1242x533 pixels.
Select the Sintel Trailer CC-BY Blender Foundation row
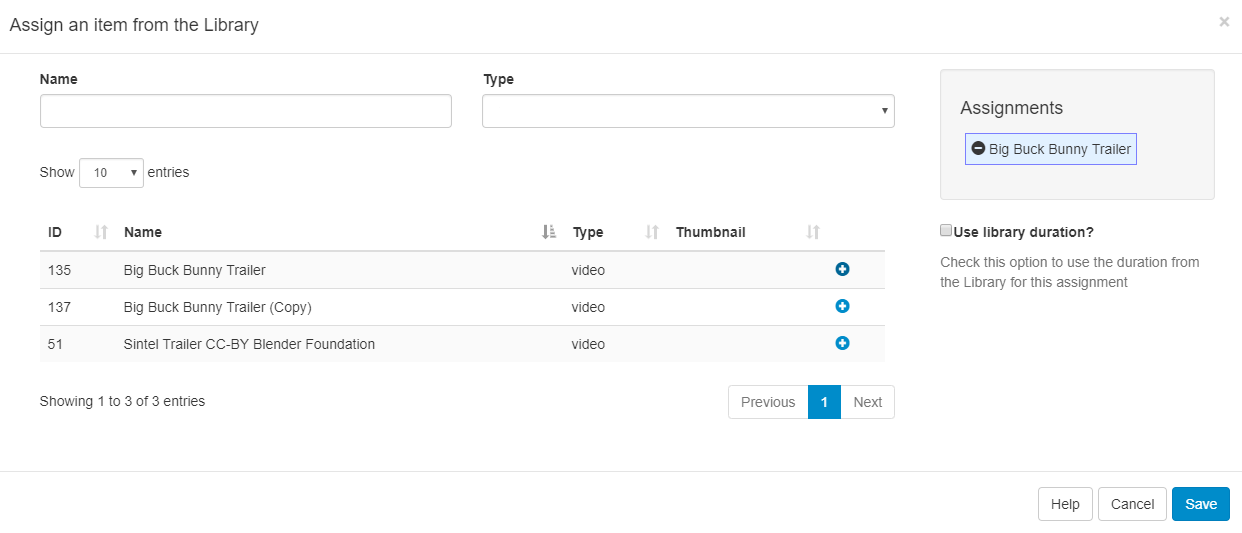249,344
